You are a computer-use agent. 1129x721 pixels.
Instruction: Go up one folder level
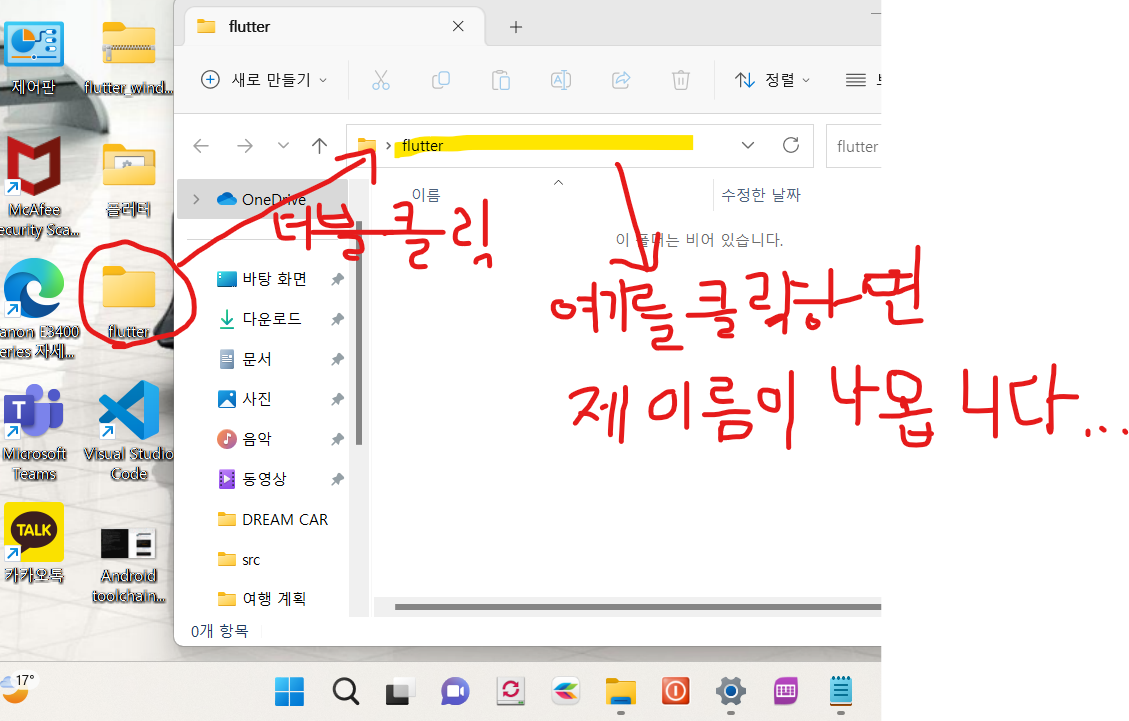pyautogui.click(x=320, y=146)
